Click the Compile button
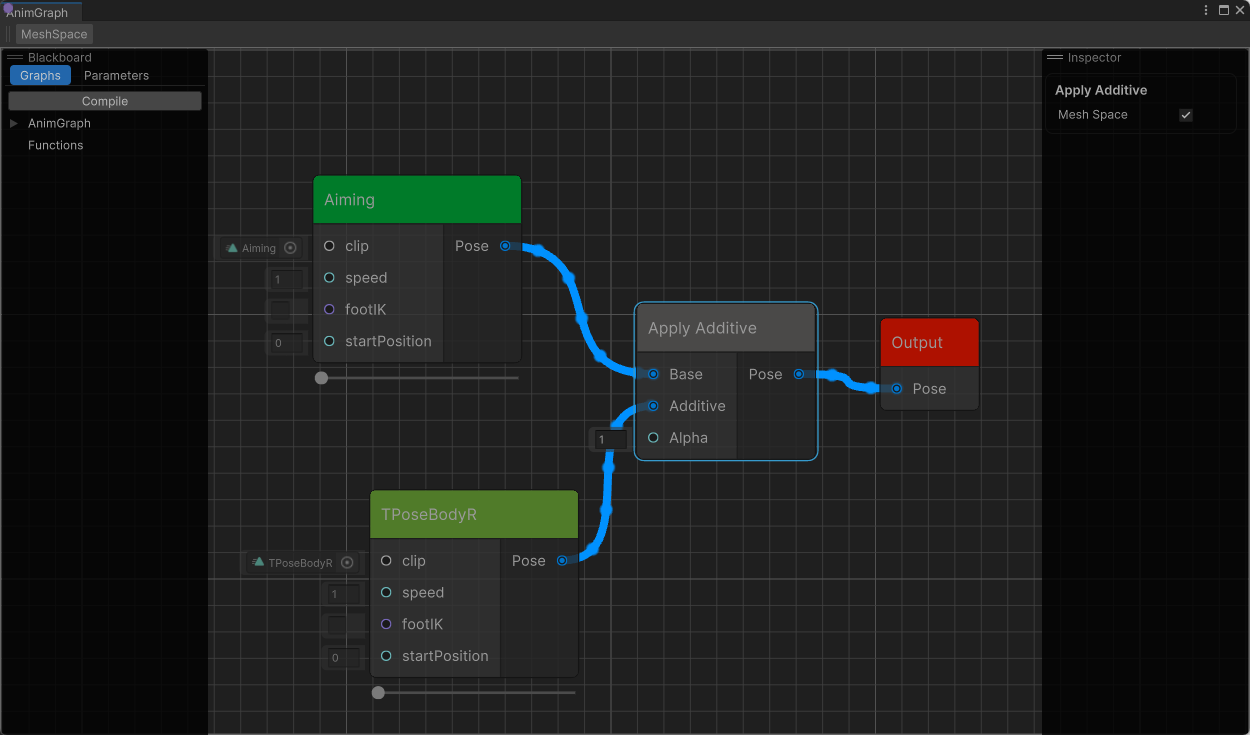1250x735 pixels. coord(105,101)
